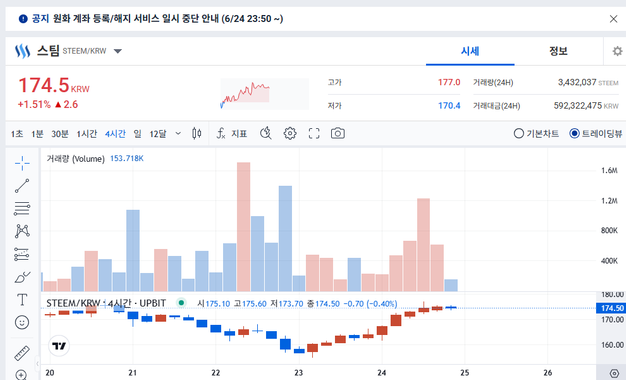Close the 공지 notice banner

pyautogui.click(x=614, y=19)
